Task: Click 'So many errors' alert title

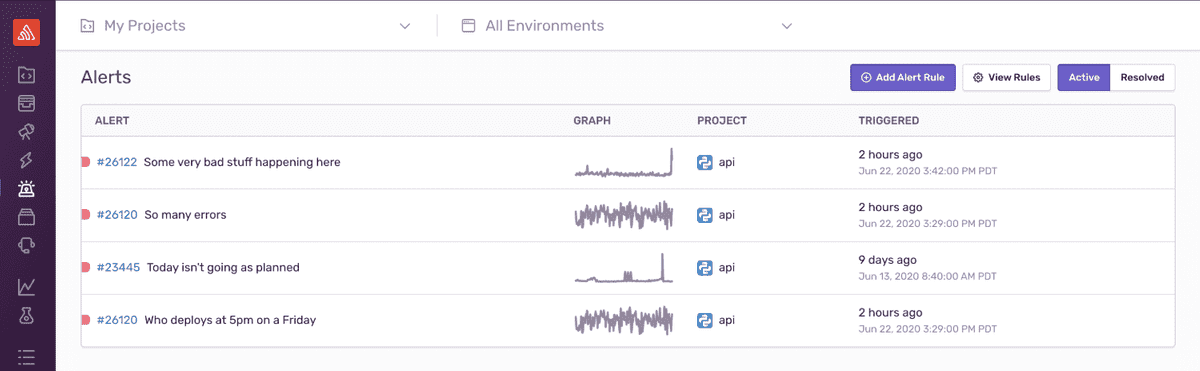Action: (x=186, y=215)
